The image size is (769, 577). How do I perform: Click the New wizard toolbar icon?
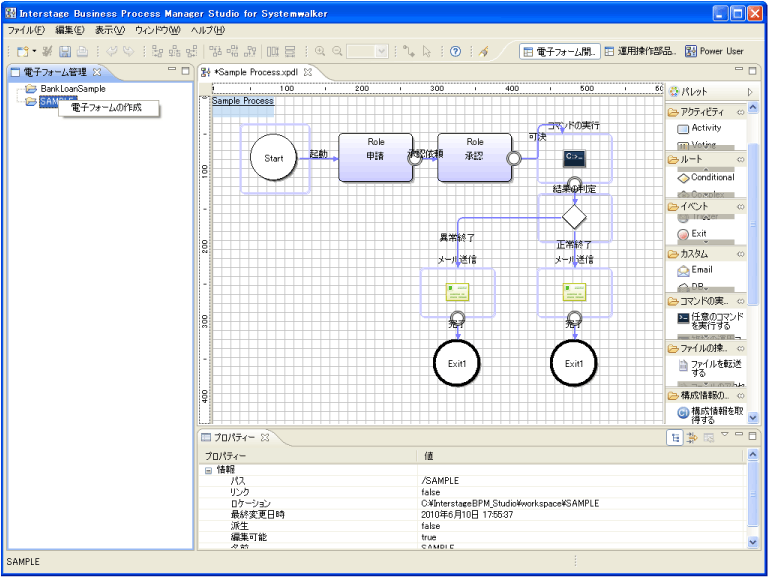(22, 51)
